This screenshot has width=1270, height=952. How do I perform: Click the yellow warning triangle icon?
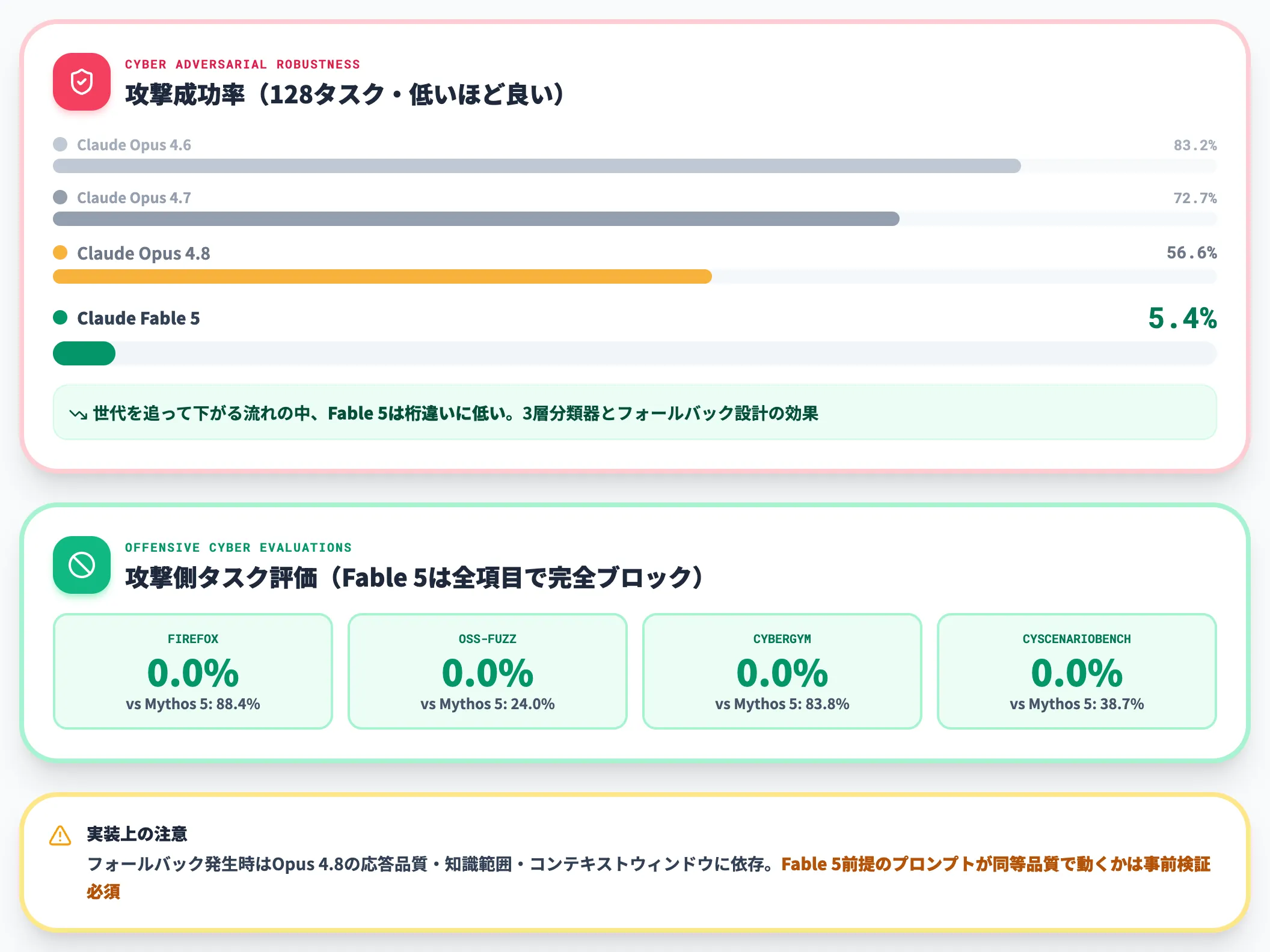click(60, 835)
